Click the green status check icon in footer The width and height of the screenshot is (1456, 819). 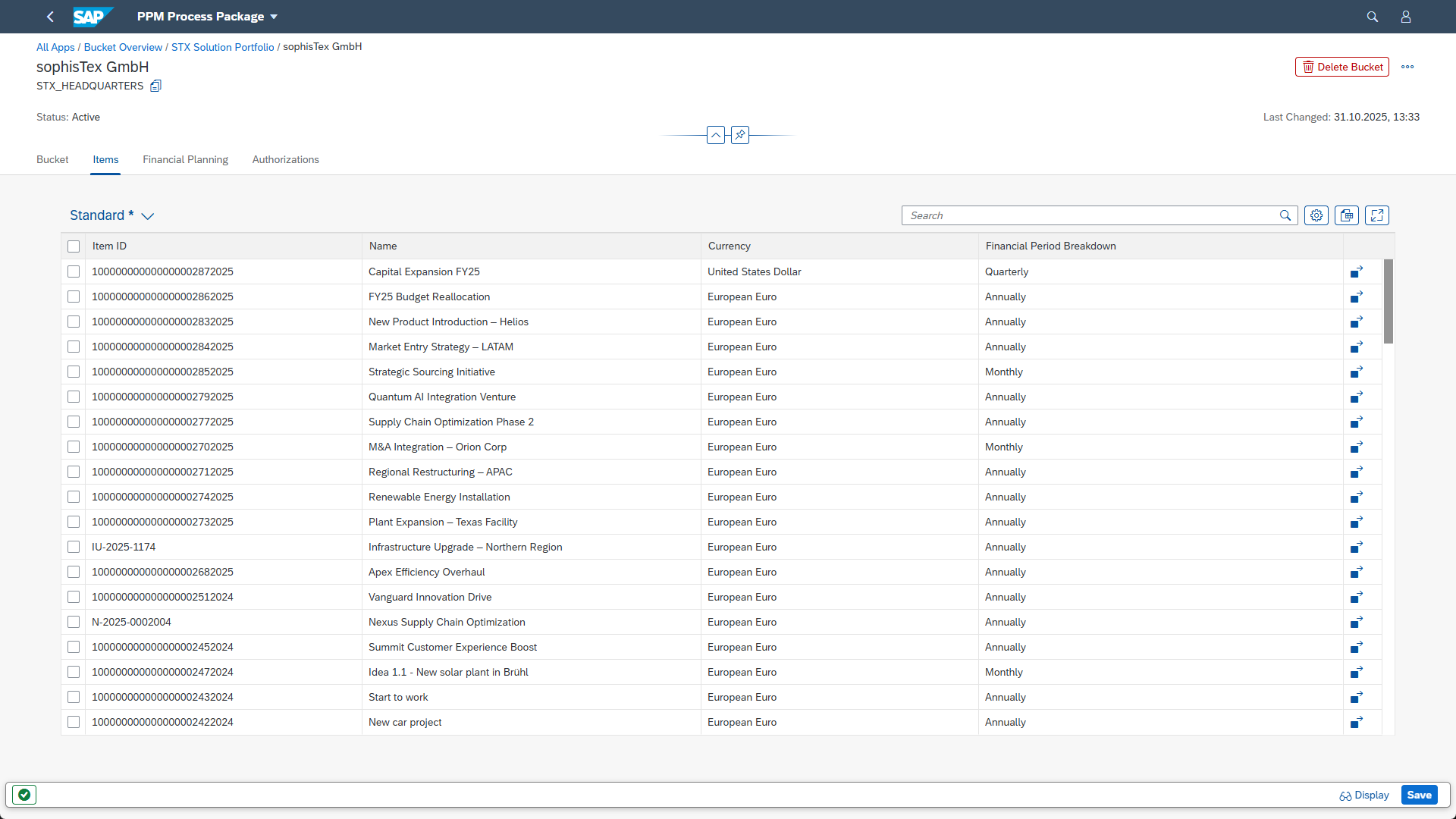(24, 795)
